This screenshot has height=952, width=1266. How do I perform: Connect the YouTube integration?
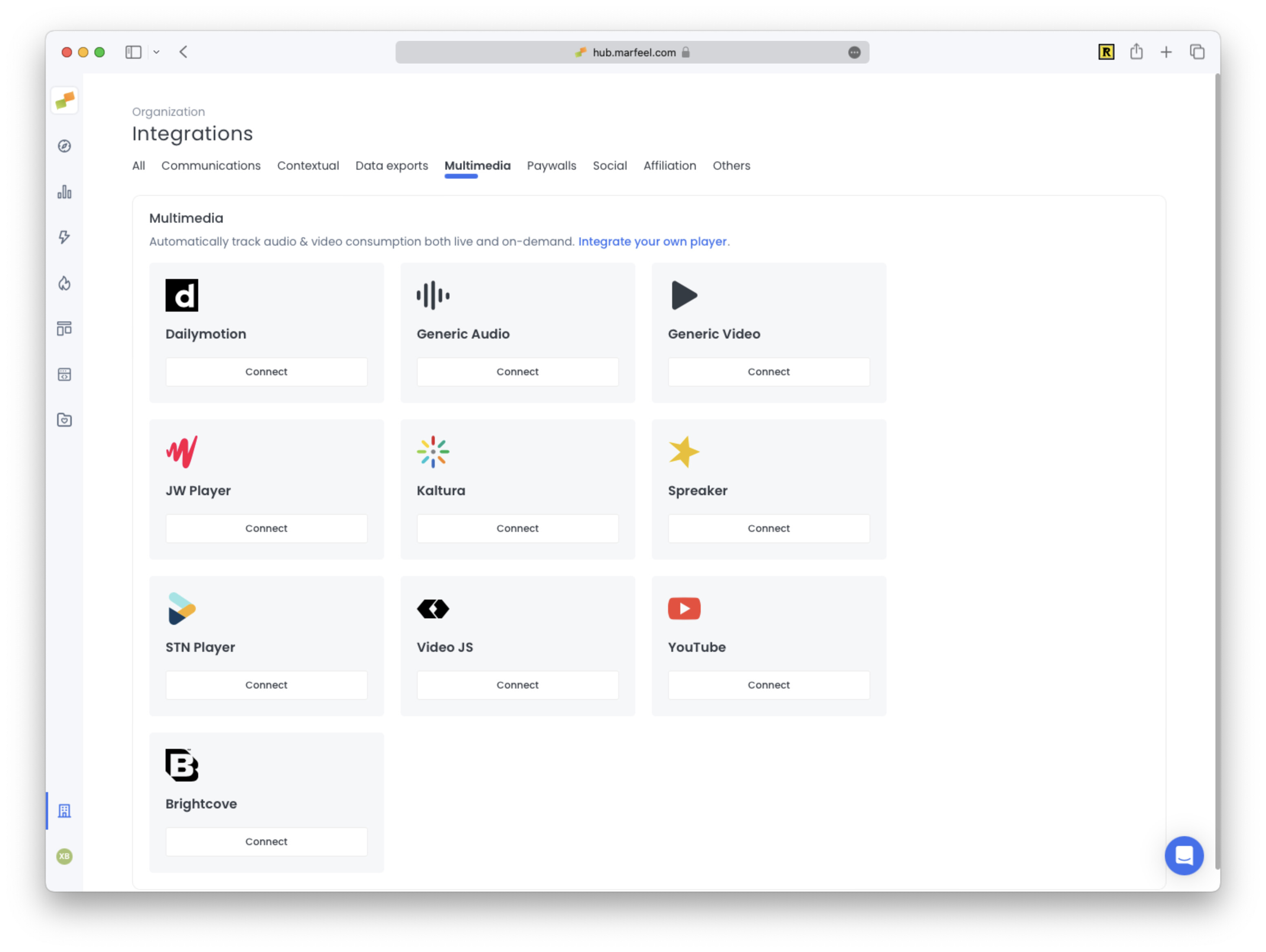(768, 685)
